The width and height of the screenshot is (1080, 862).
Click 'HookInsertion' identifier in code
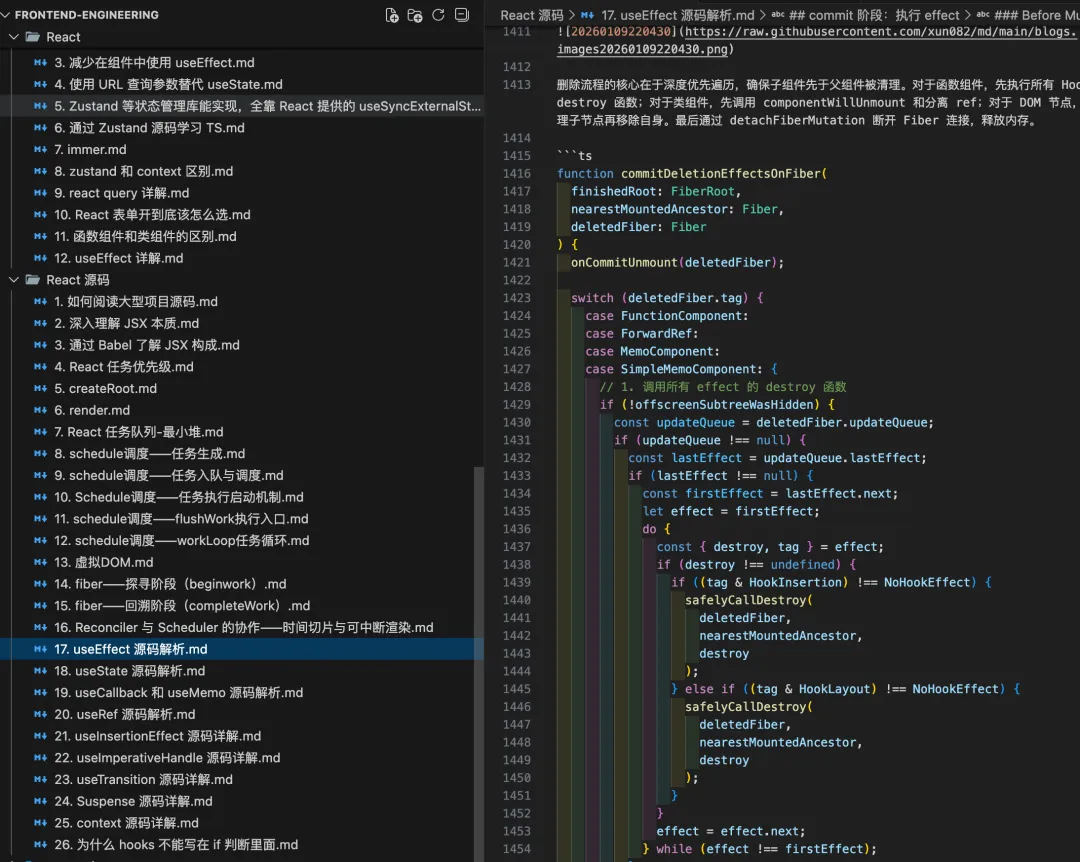click(x=796, y=582)
